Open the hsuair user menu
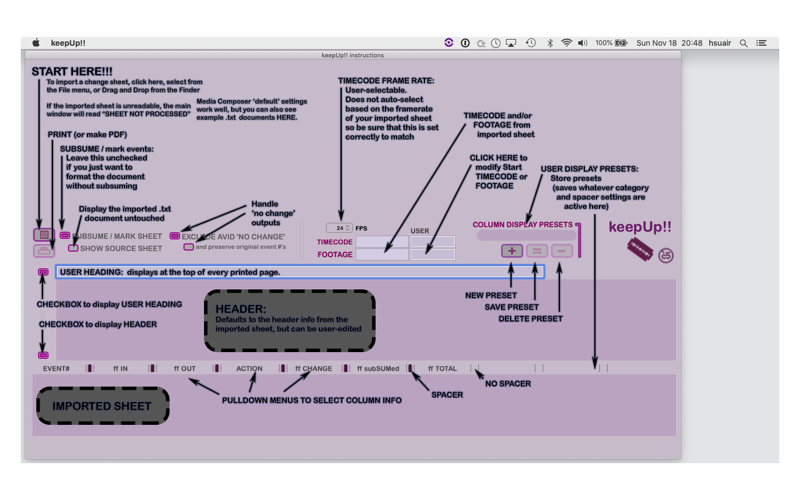This screenshot has height=500, width=800. click(x=719, y=43)
